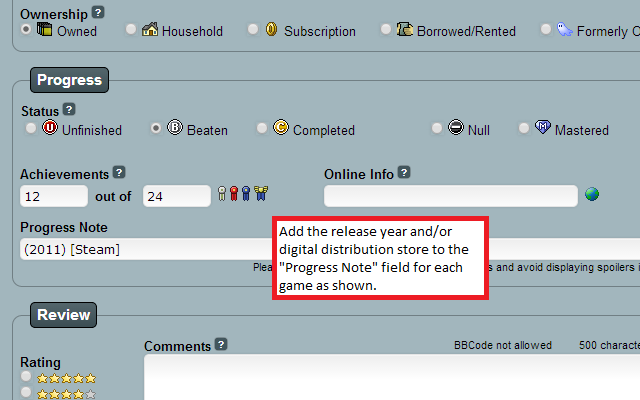The height and width of the screenshot is (400, 640).
Task: Click the blue achievement ribbon icon
Action: (246, 193)
